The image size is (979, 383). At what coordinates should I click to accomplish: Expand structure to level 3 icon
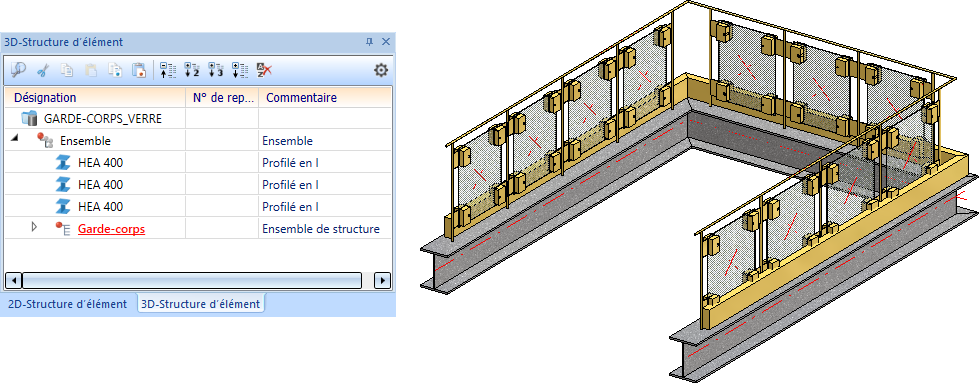pos(215,70)
